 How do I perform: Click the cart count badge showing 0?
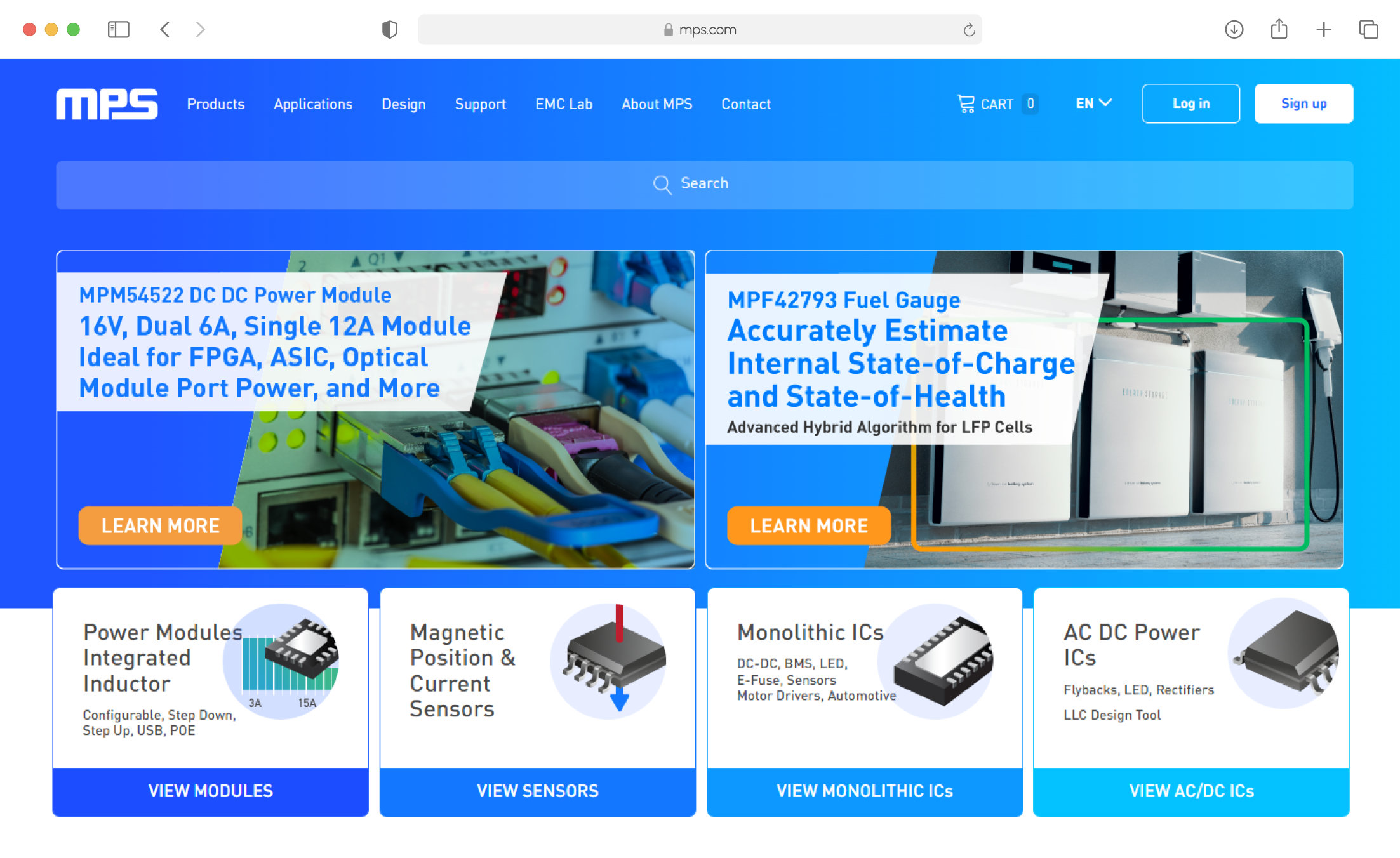click(x=1030, y=103)
